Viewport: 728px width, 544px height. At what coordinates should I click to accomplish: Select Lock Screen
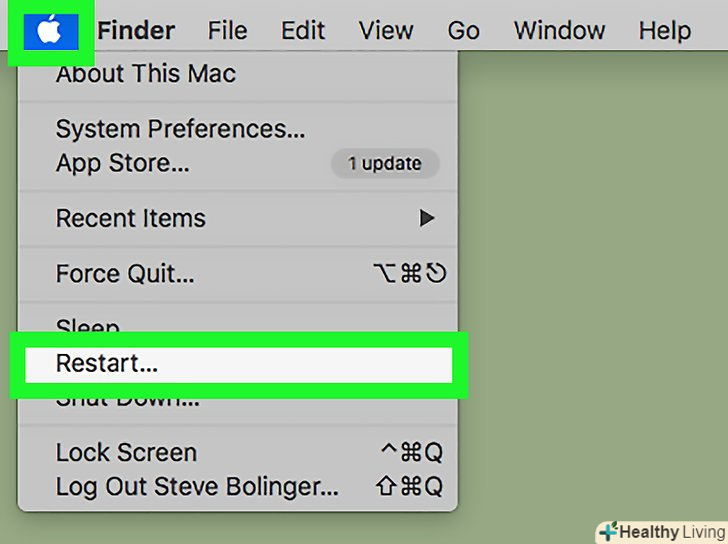[x=126, y=452]
